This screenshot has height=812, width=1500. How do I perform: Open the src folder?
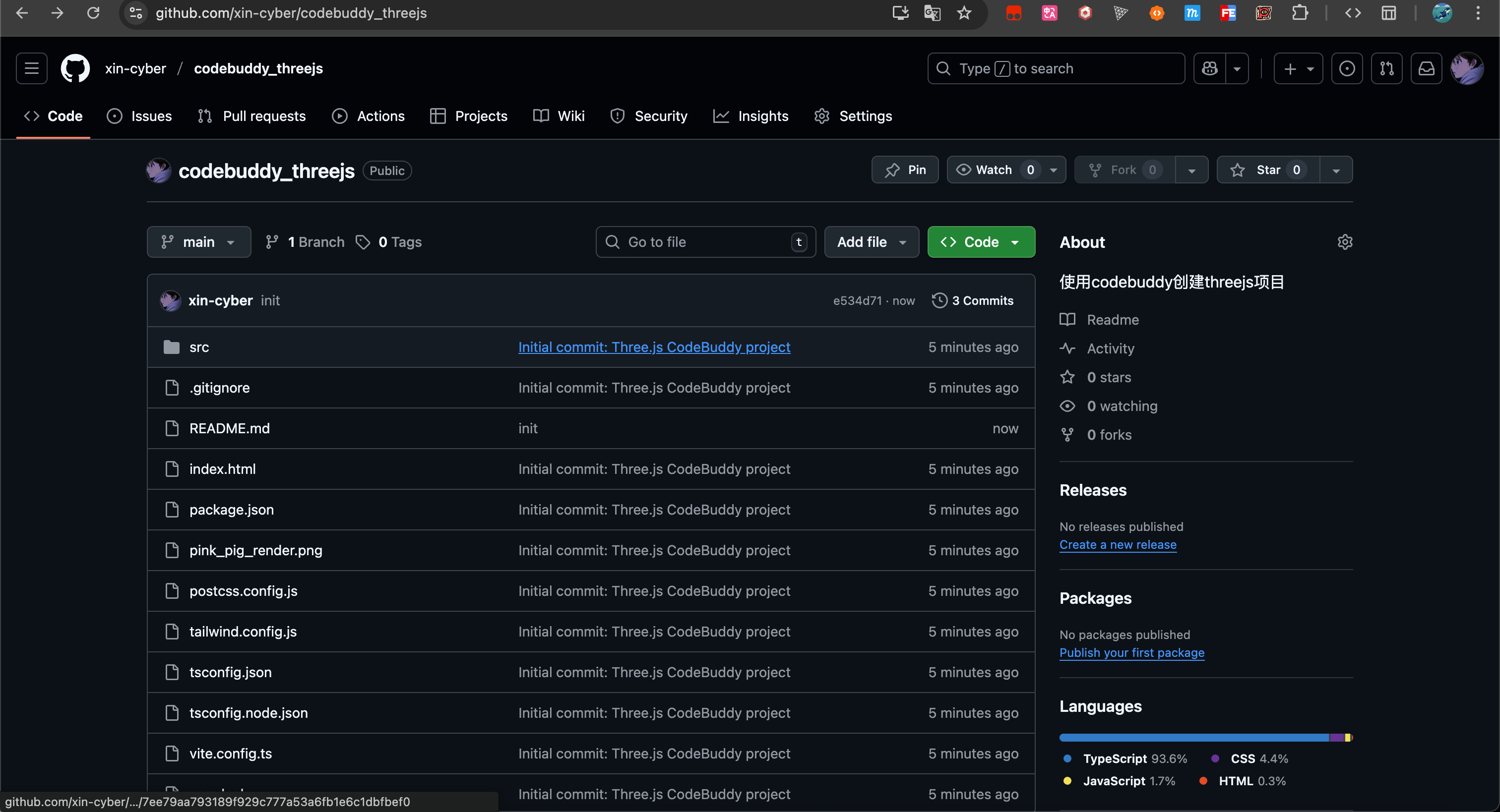(199, 348)
